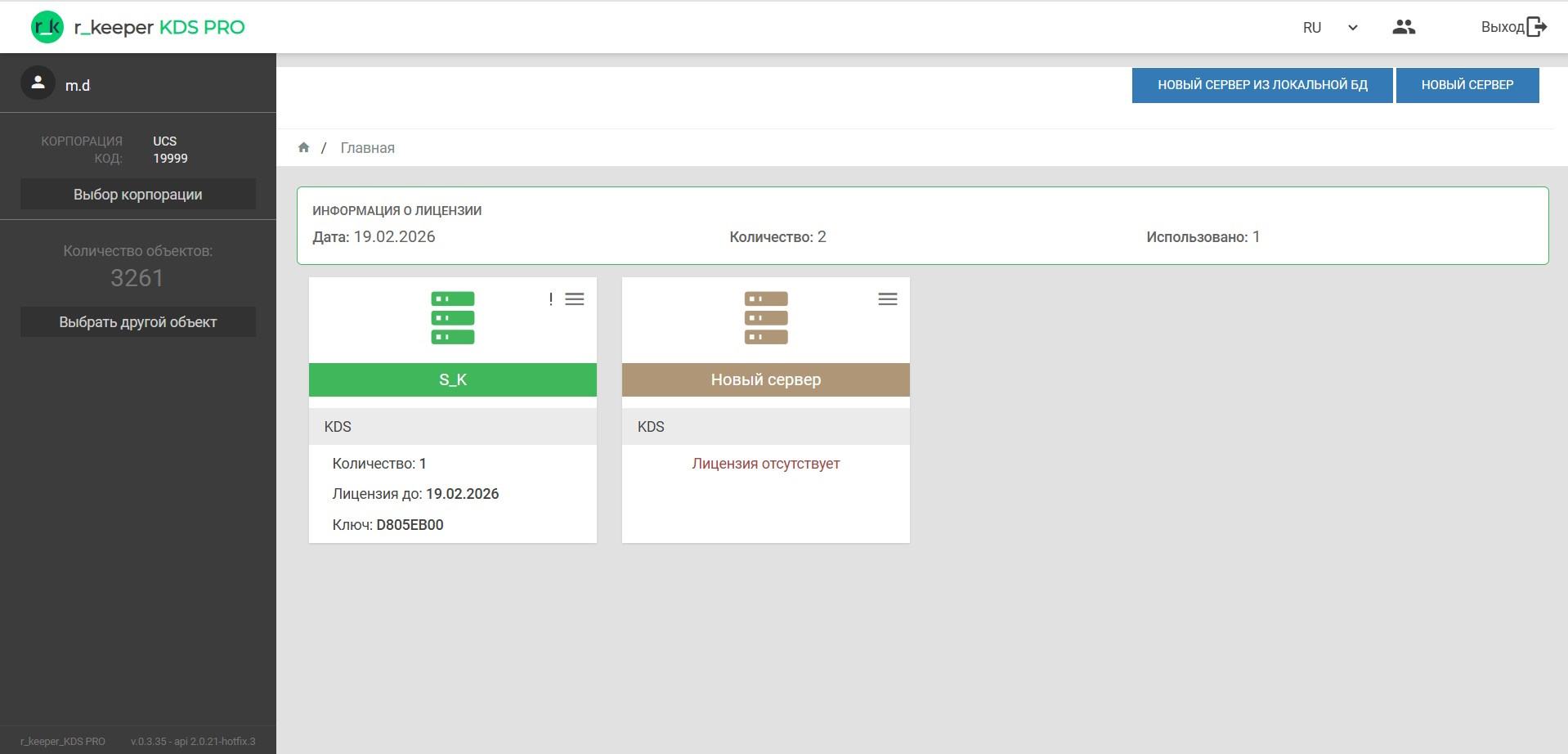Click the language dropdown chevron arrow

click(1353, 28)
